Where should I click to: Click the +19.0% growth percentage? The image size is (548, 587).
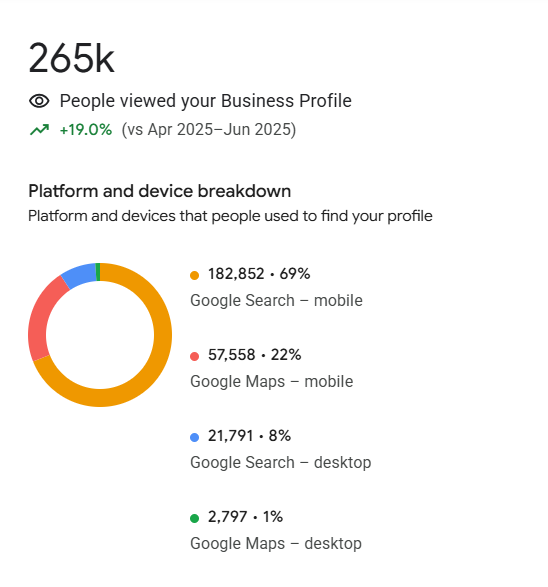(x=86, y=130)
